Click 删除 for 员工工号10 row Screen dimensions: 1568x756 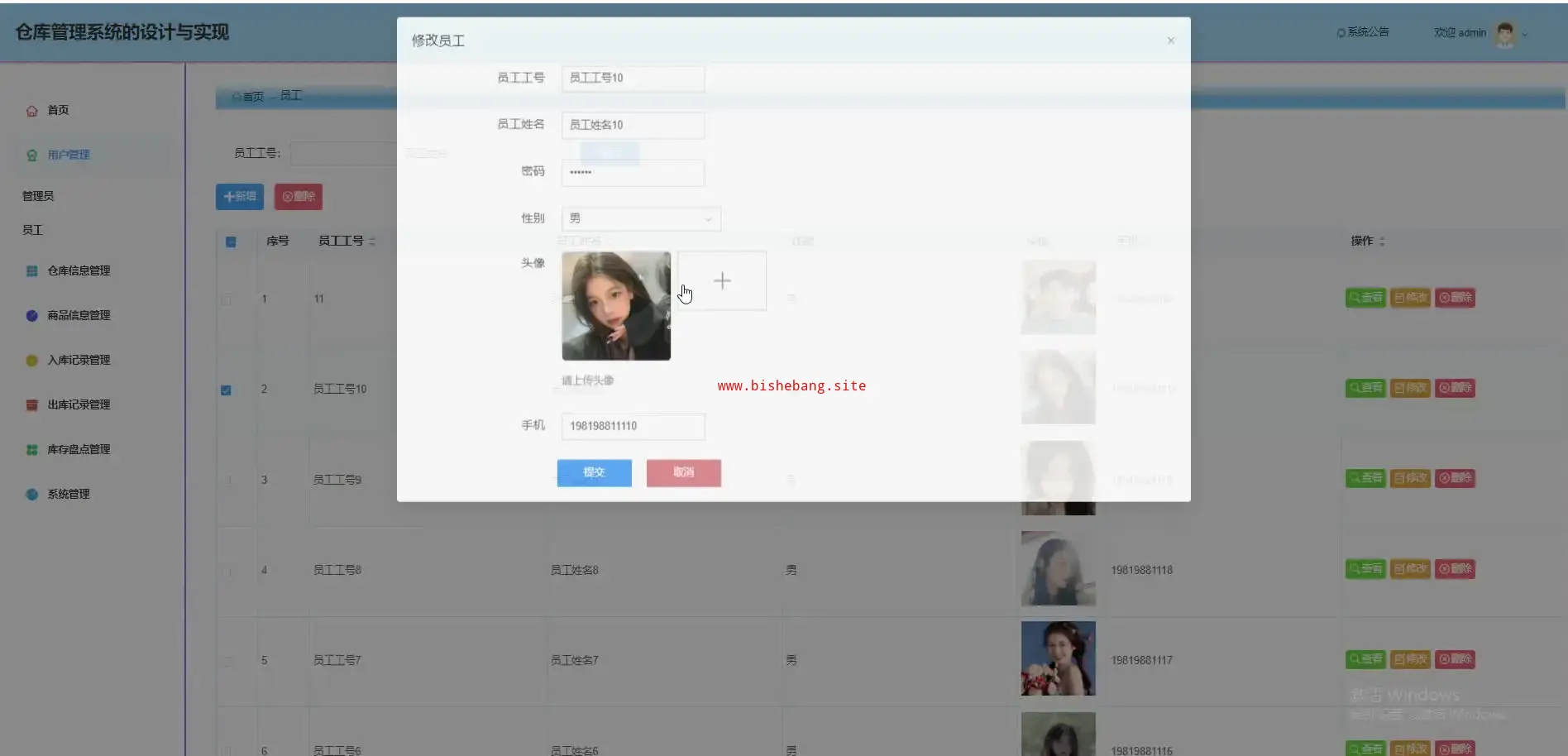1455,388
